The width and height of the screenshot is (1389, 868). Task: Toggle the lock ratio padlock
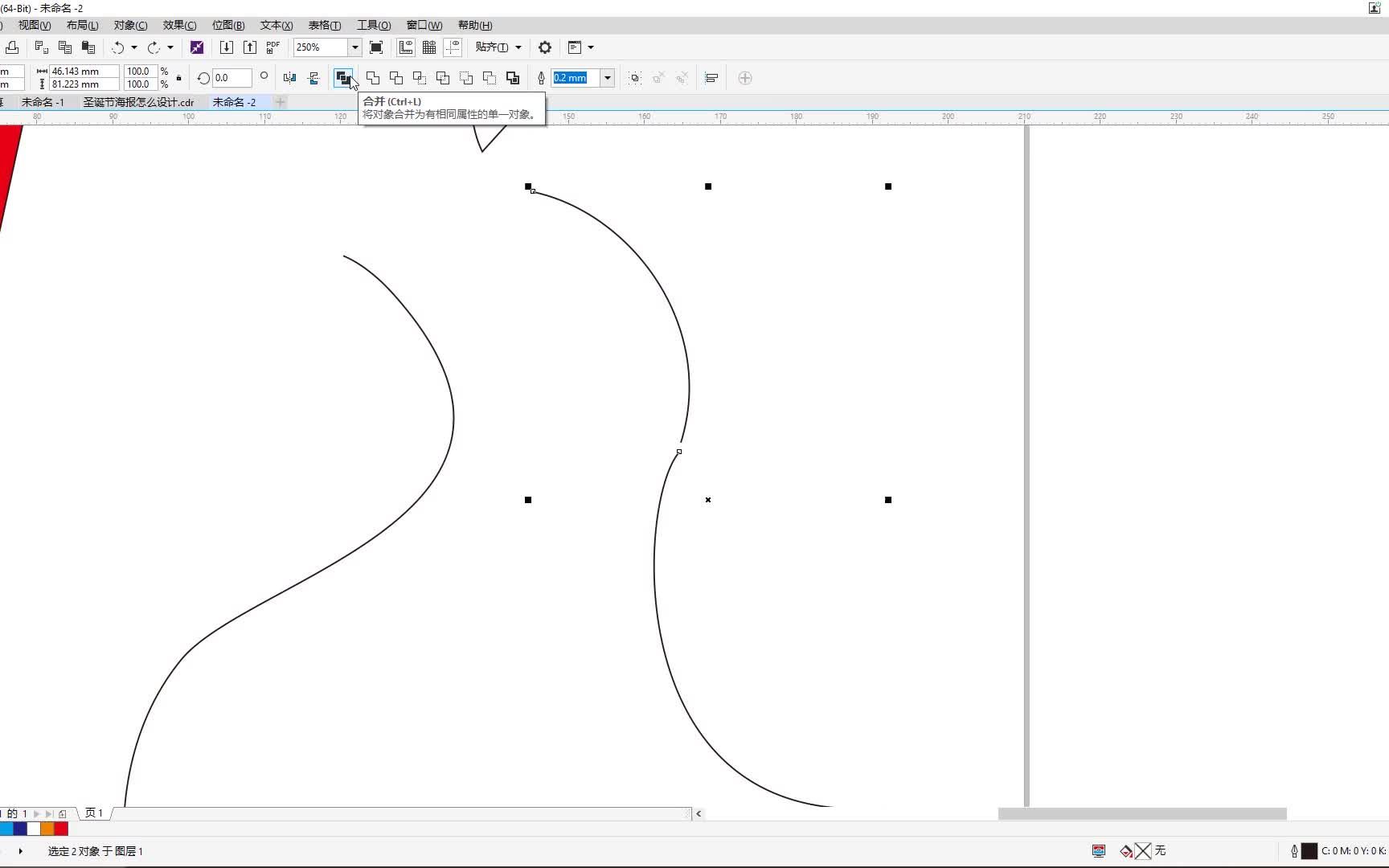(x=178, y=78)
